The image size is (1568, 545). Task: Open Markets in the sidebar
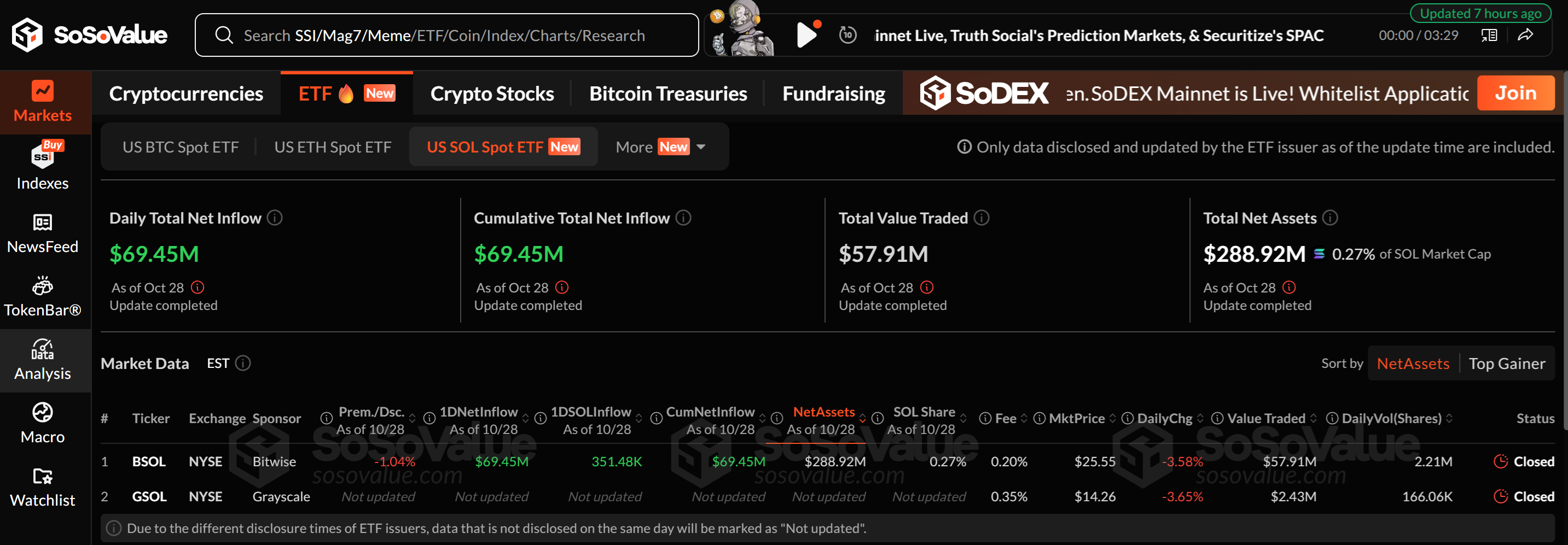point(43,102)
